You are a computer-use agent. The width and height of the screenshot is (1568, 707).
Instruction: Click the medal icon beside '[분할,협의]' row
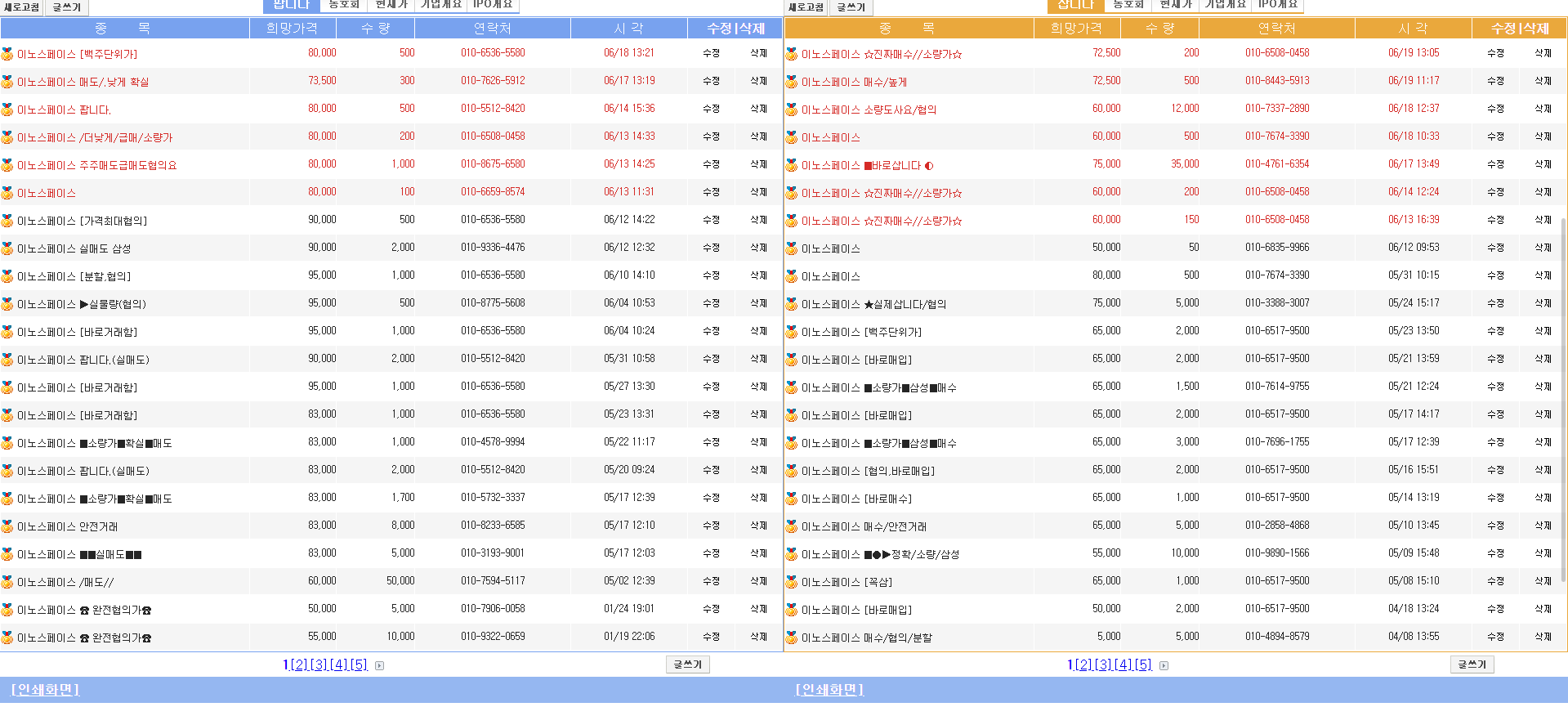[x=7, y=276]
